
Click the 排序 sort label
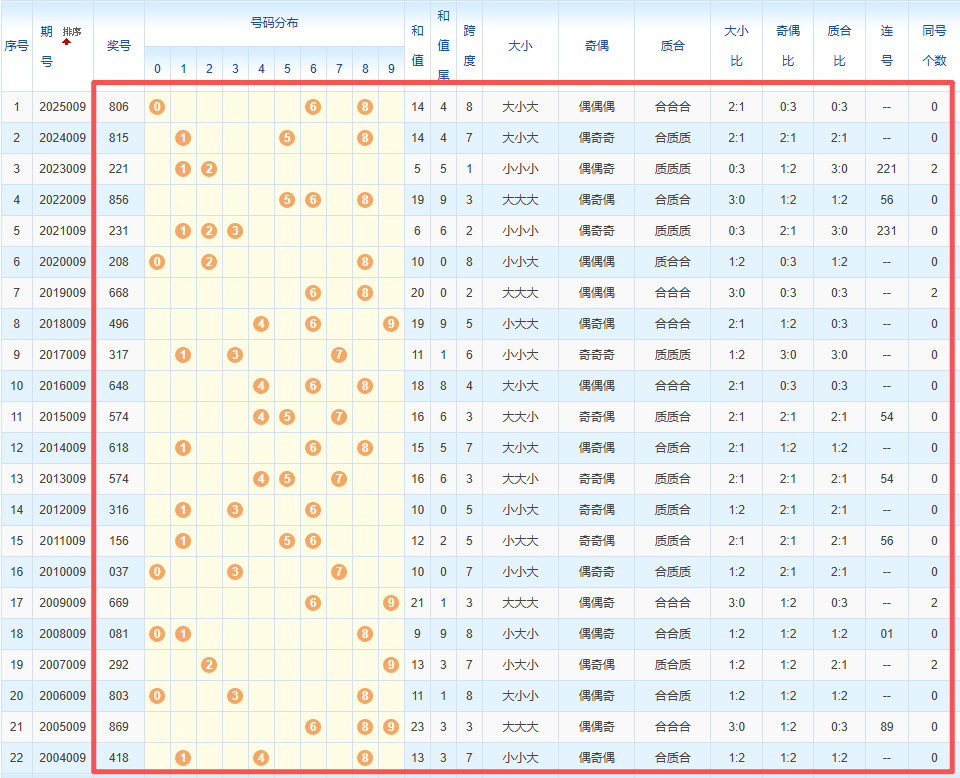(72, 32)
